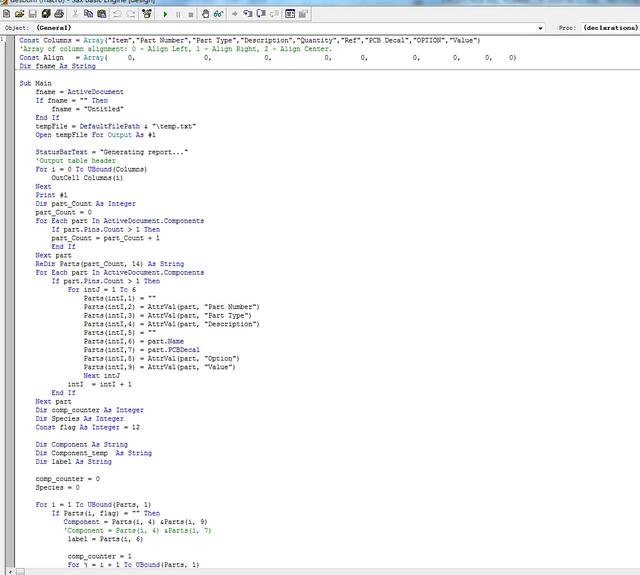Click the 'StatusBarText = "Generating report..."' line
The image size is (640, 575).
pos(112,152)
